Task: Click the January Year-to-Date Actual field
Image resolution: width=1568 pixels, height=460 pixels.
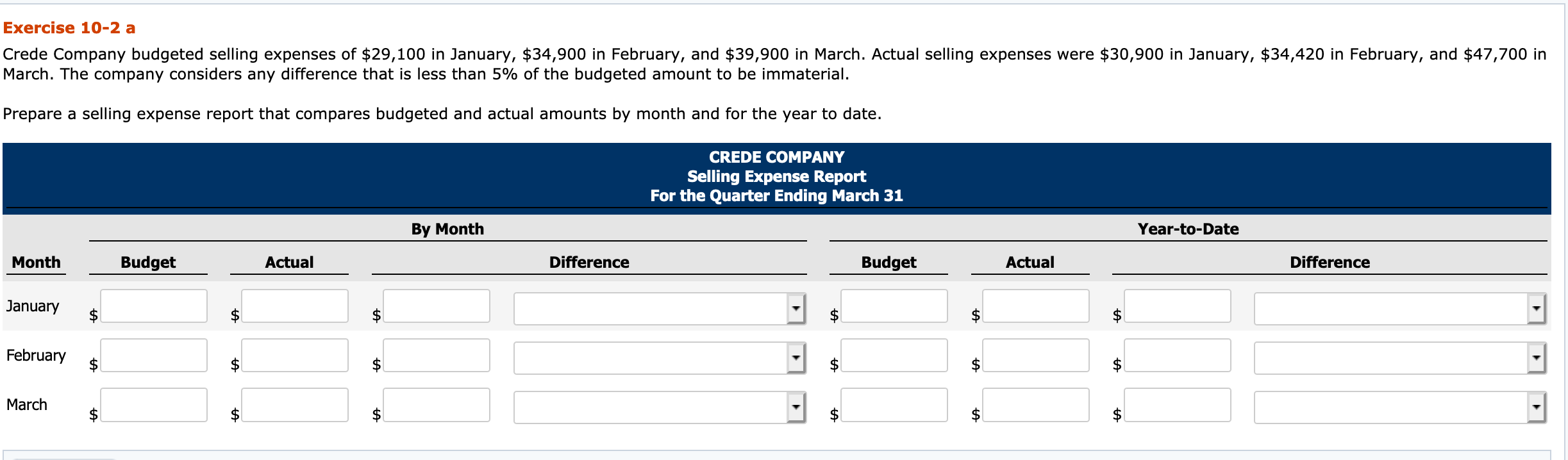Action: click(x=1035, y=306)
